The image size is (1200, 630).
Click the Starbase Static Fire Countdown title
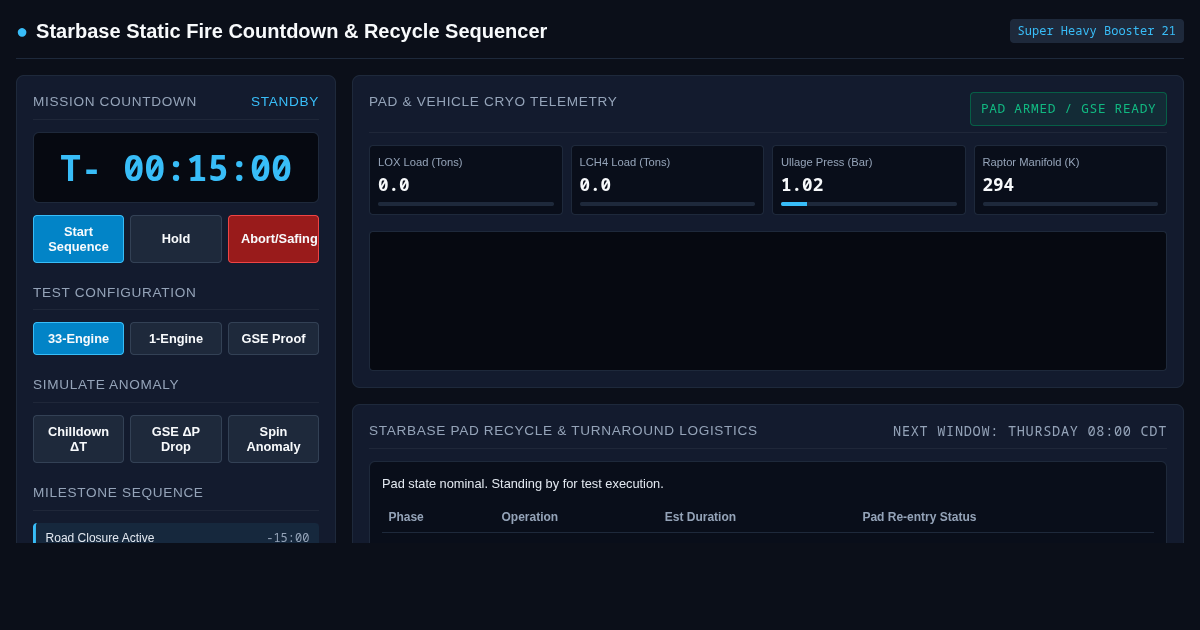pyautogui.click(x=292, y=31)
